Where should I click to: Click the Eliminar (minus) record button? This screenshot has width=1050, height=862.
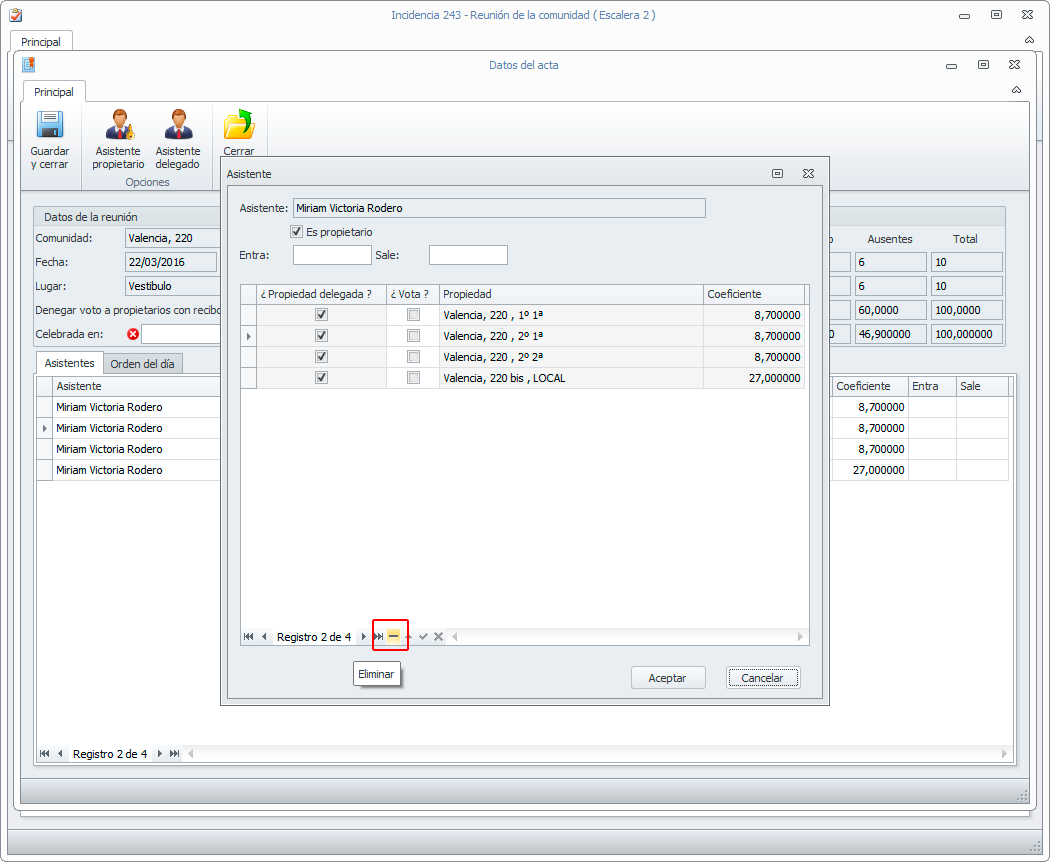tap(394, 636)
